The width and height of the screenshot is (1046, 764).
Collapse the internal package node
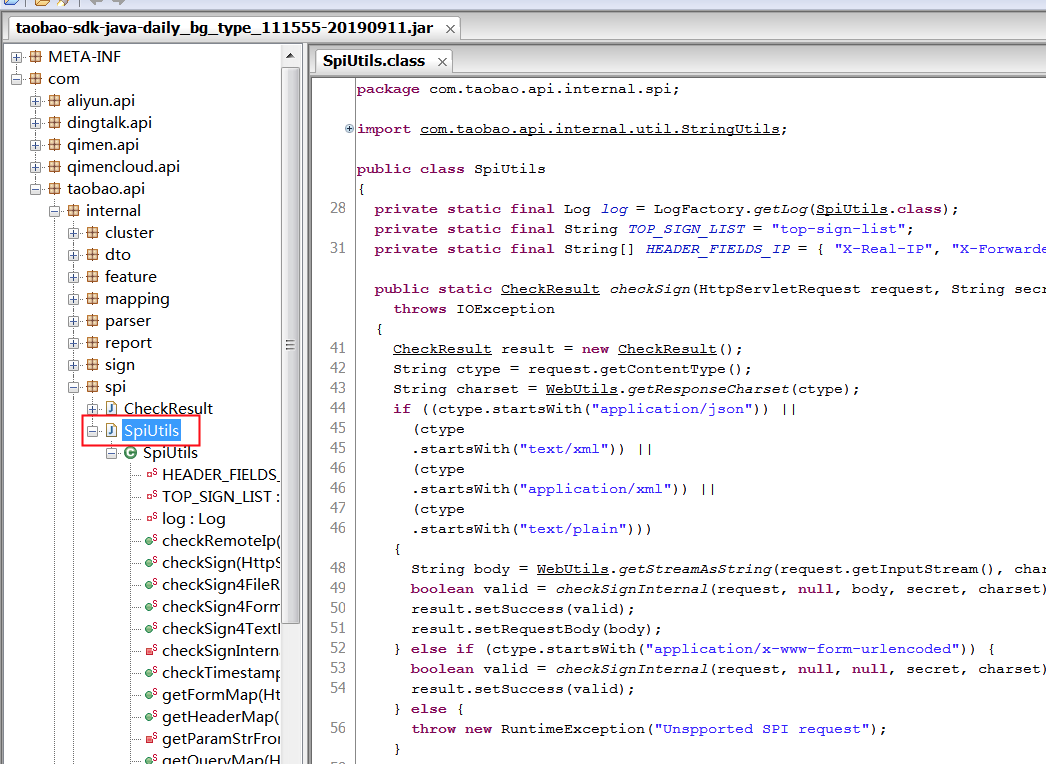point(55,212)
